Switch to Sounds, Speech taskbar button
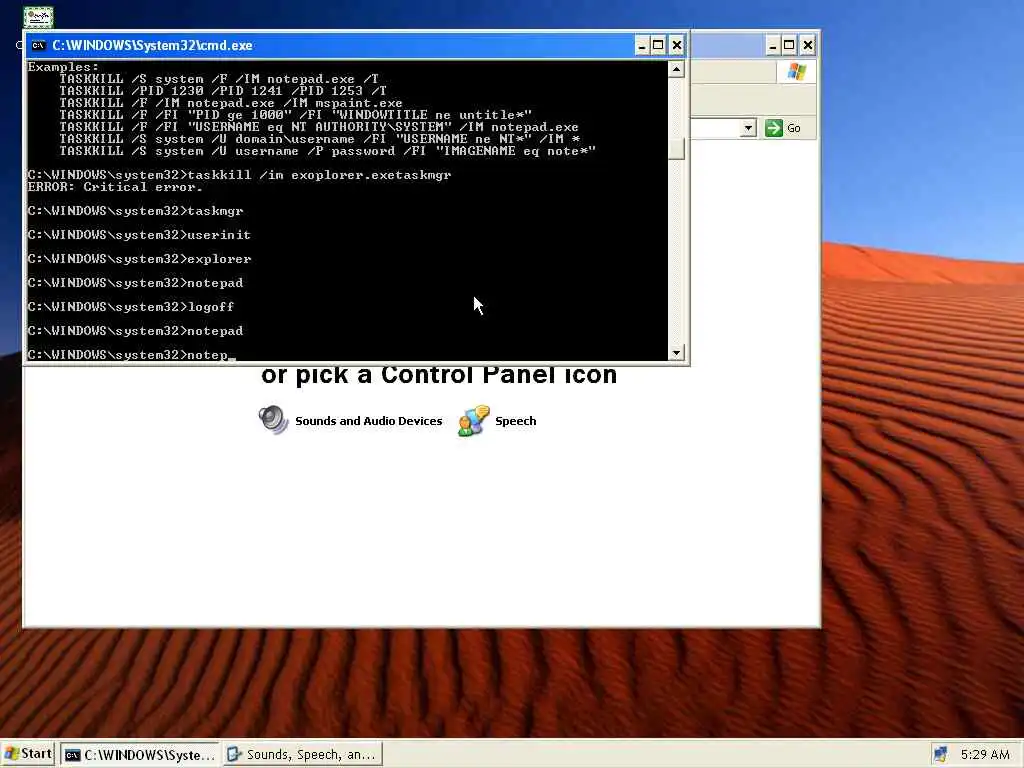 click(302, 755)
